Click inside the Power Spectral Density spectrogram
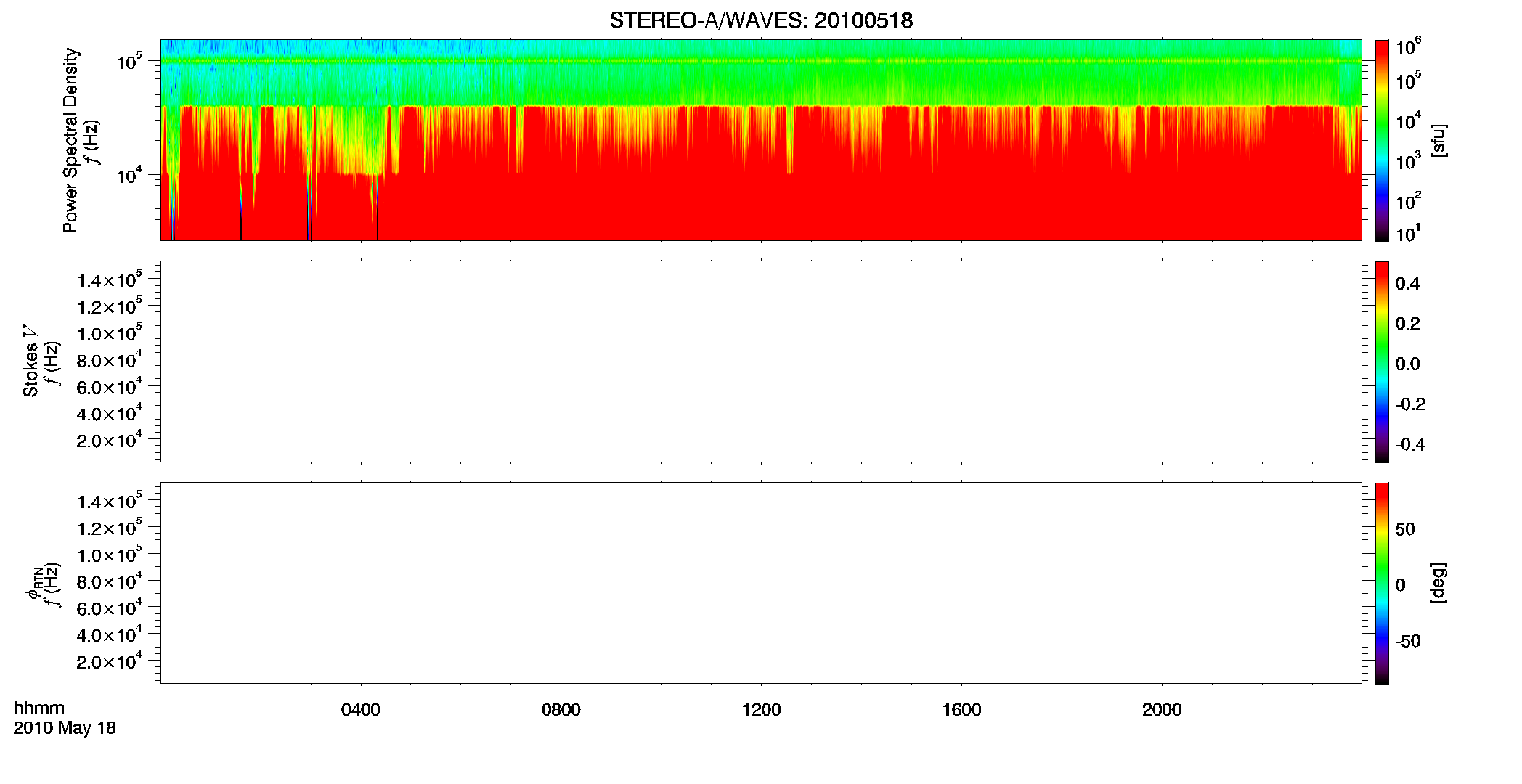The width and height of the screenshot is (1522, 784). (761, 140)
